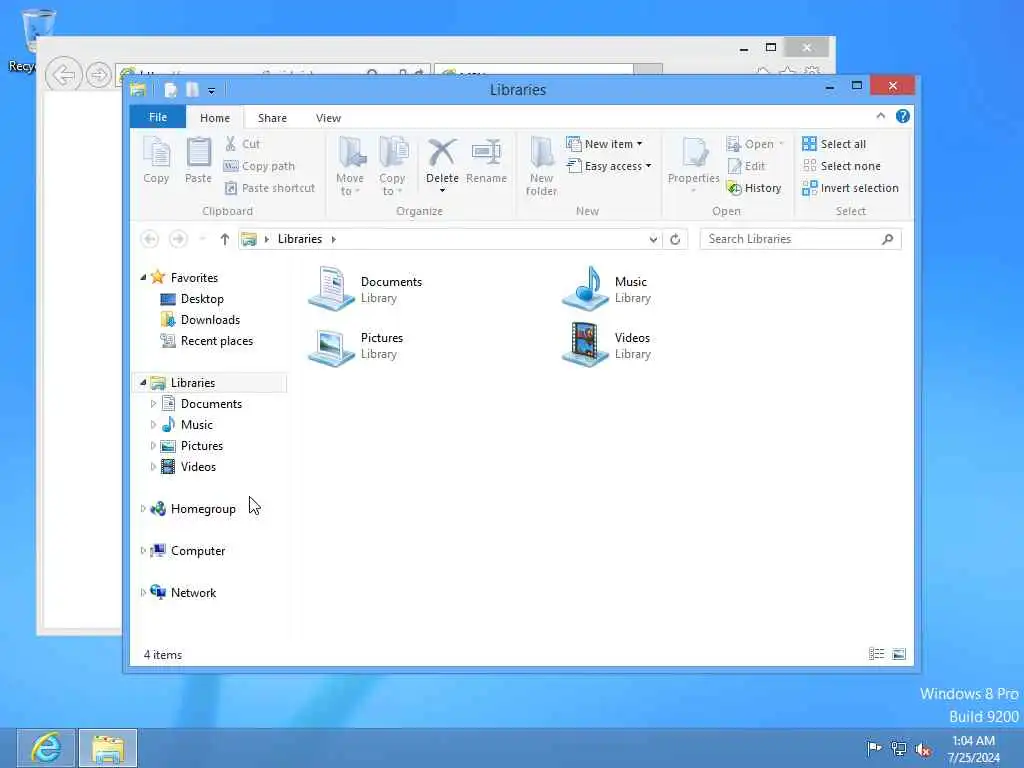This screenshot has width=1024, height=768.
Task: Click the New folder icon
Action: tap(541, 167)
